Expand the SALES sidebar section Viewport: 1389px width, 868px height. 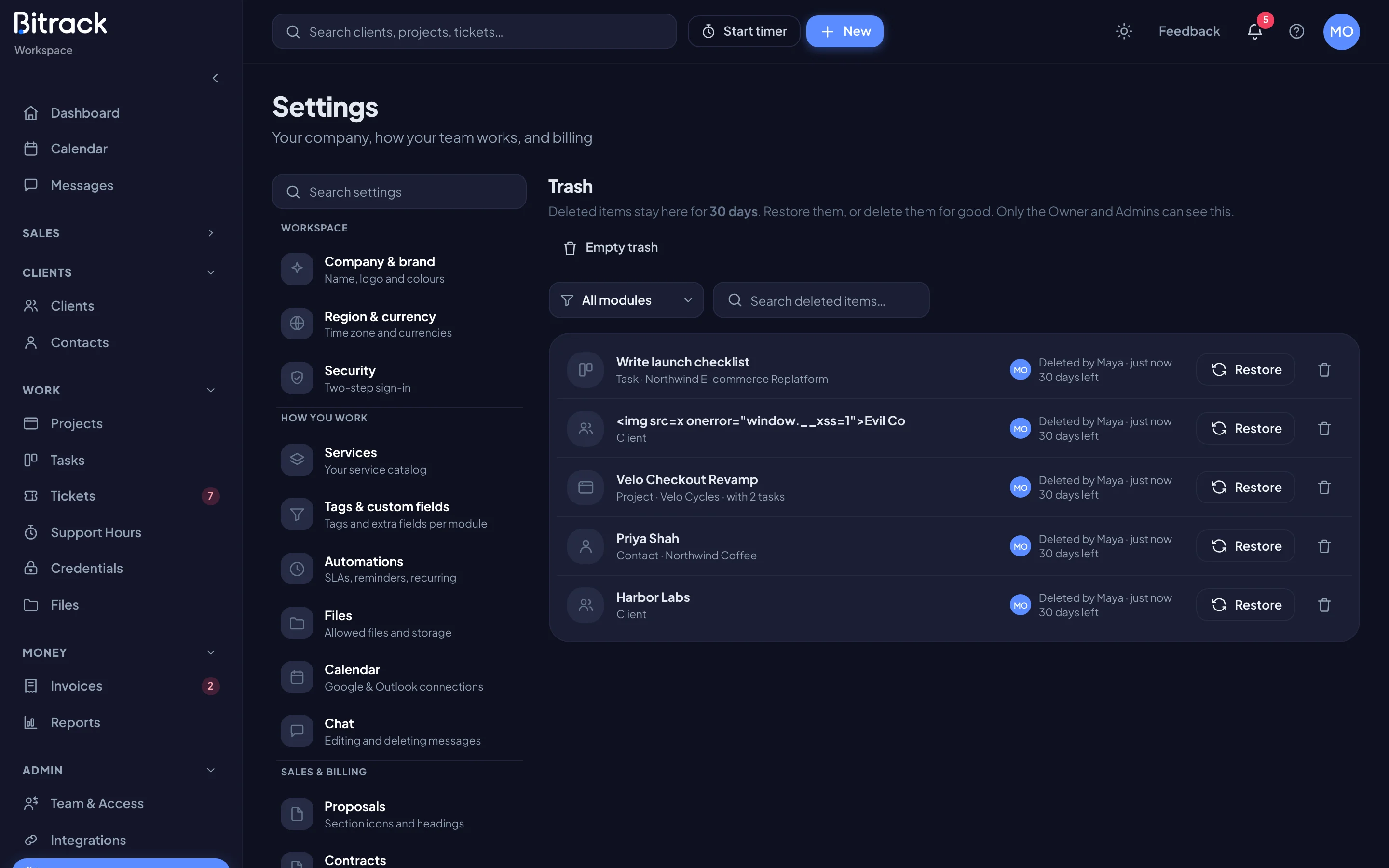click(x=121, y=233)
